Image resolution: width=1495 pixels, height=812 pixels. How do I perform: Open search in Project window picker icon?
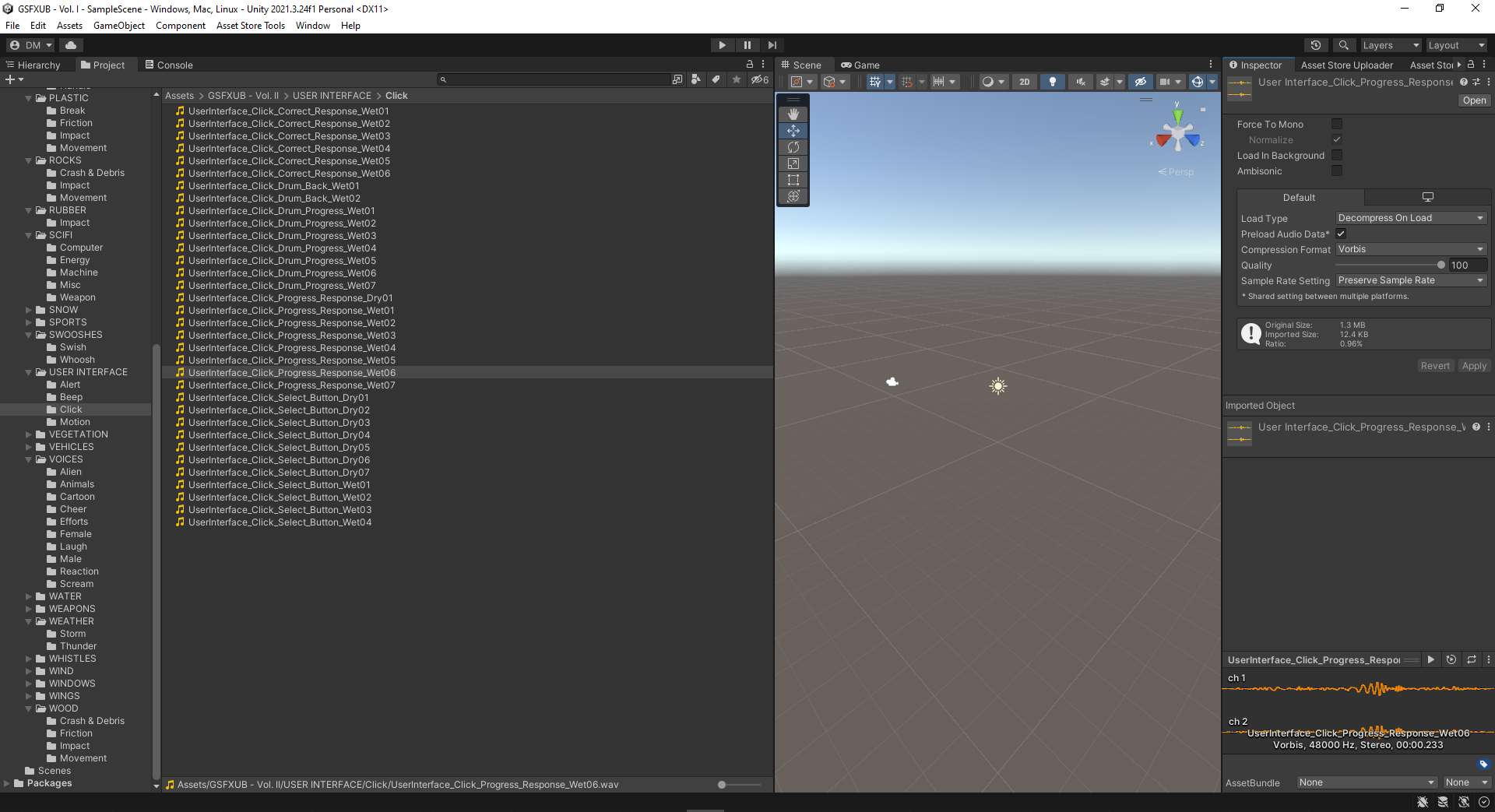677,79
